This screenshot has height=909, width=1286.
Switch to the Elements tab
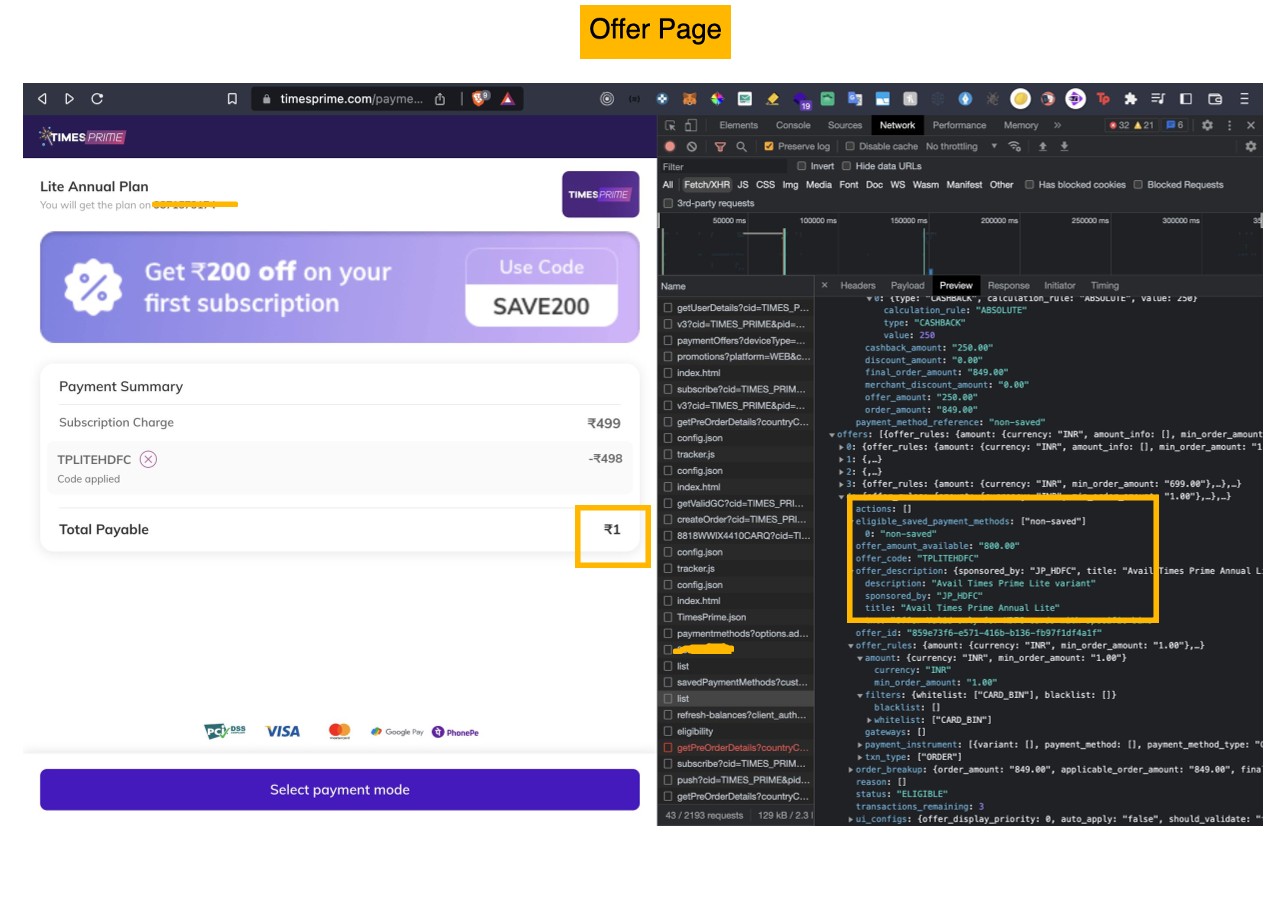(x=738, y=126)
